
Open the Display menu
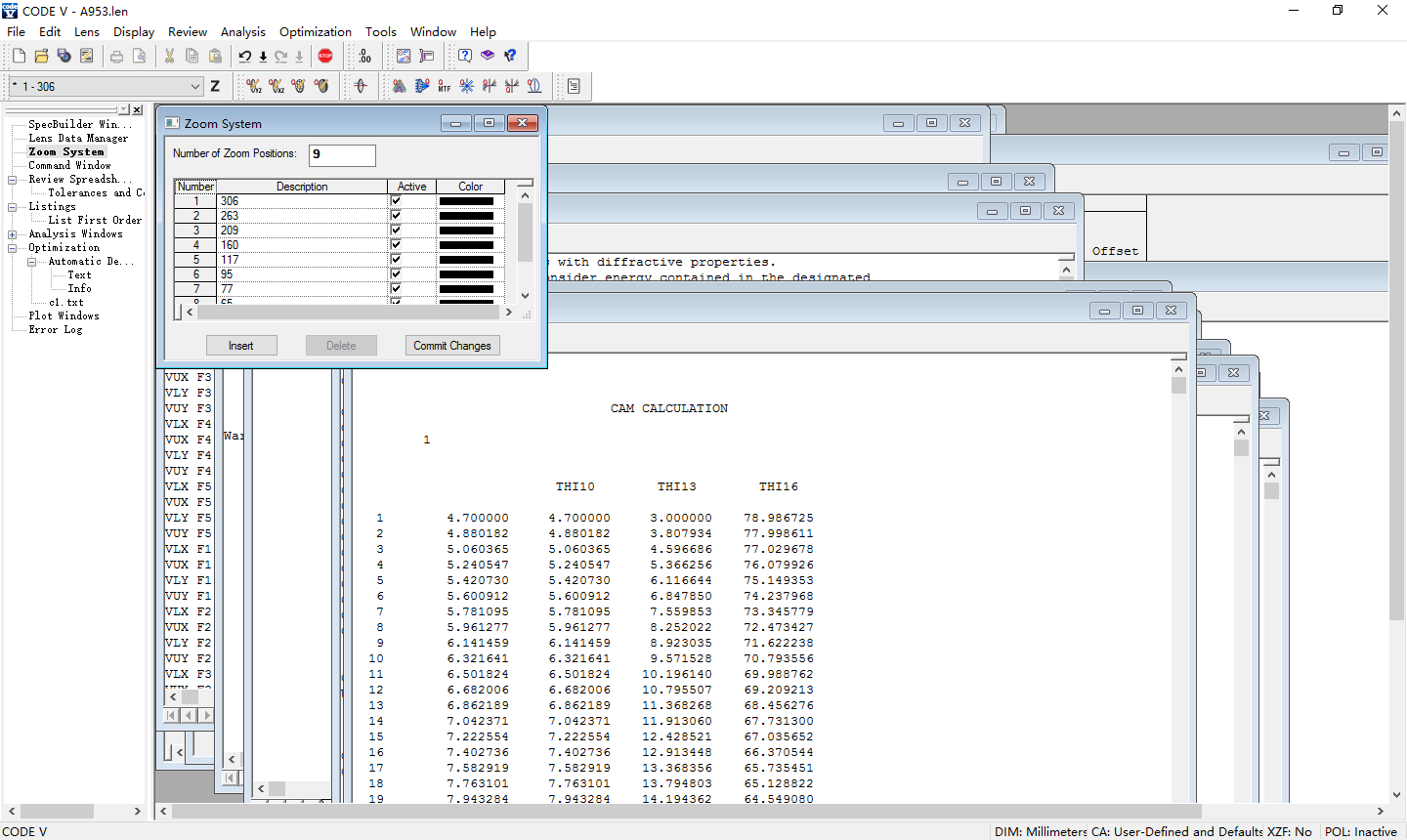click(x=134, y=31)
